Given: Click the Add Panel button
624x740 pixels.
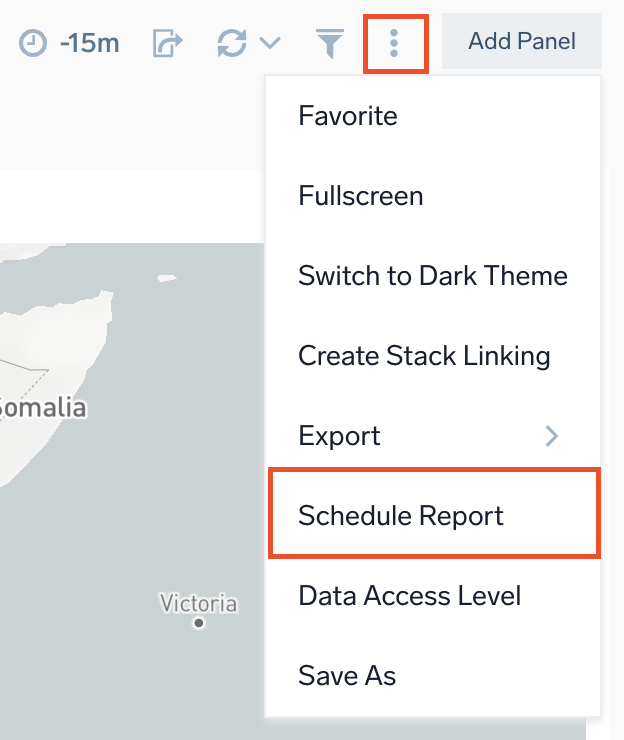Looking at the screenshot, I should coord(522,42).
